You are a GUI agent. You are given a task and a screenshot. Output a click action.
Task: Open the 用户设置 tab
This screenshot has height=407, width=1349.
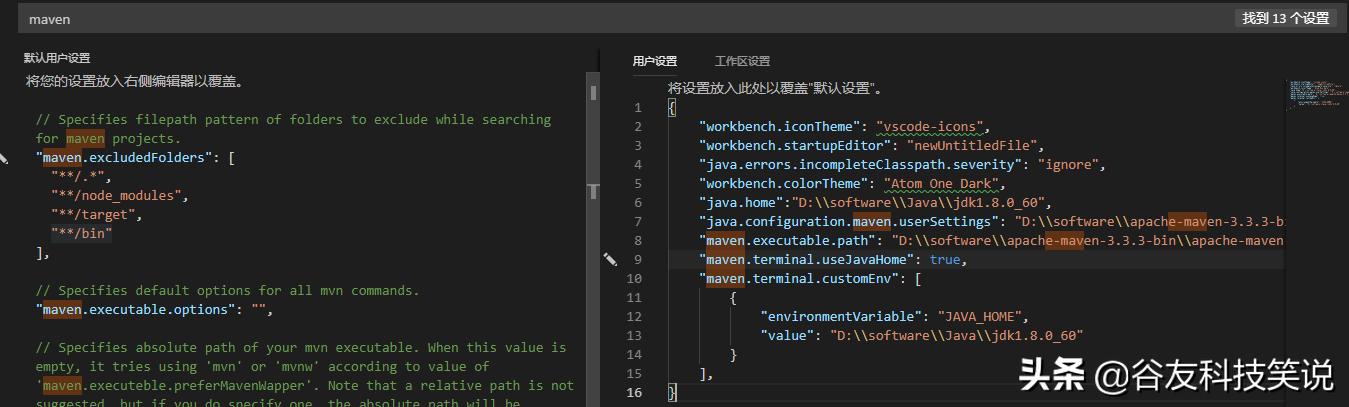pyautogui.click(x=655, y=61)
